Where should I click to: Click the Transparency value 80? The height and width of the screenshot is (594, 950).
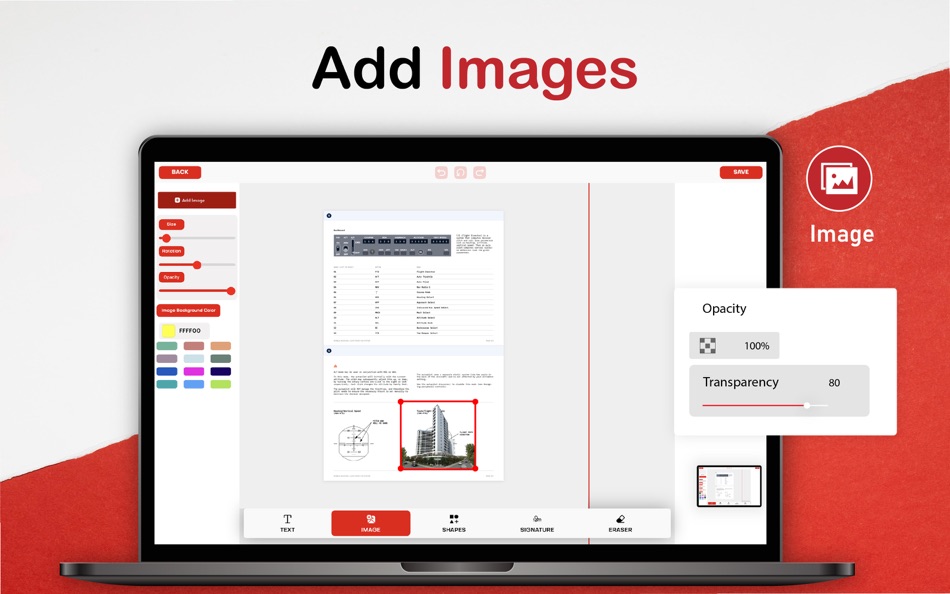tap(834, 382)
